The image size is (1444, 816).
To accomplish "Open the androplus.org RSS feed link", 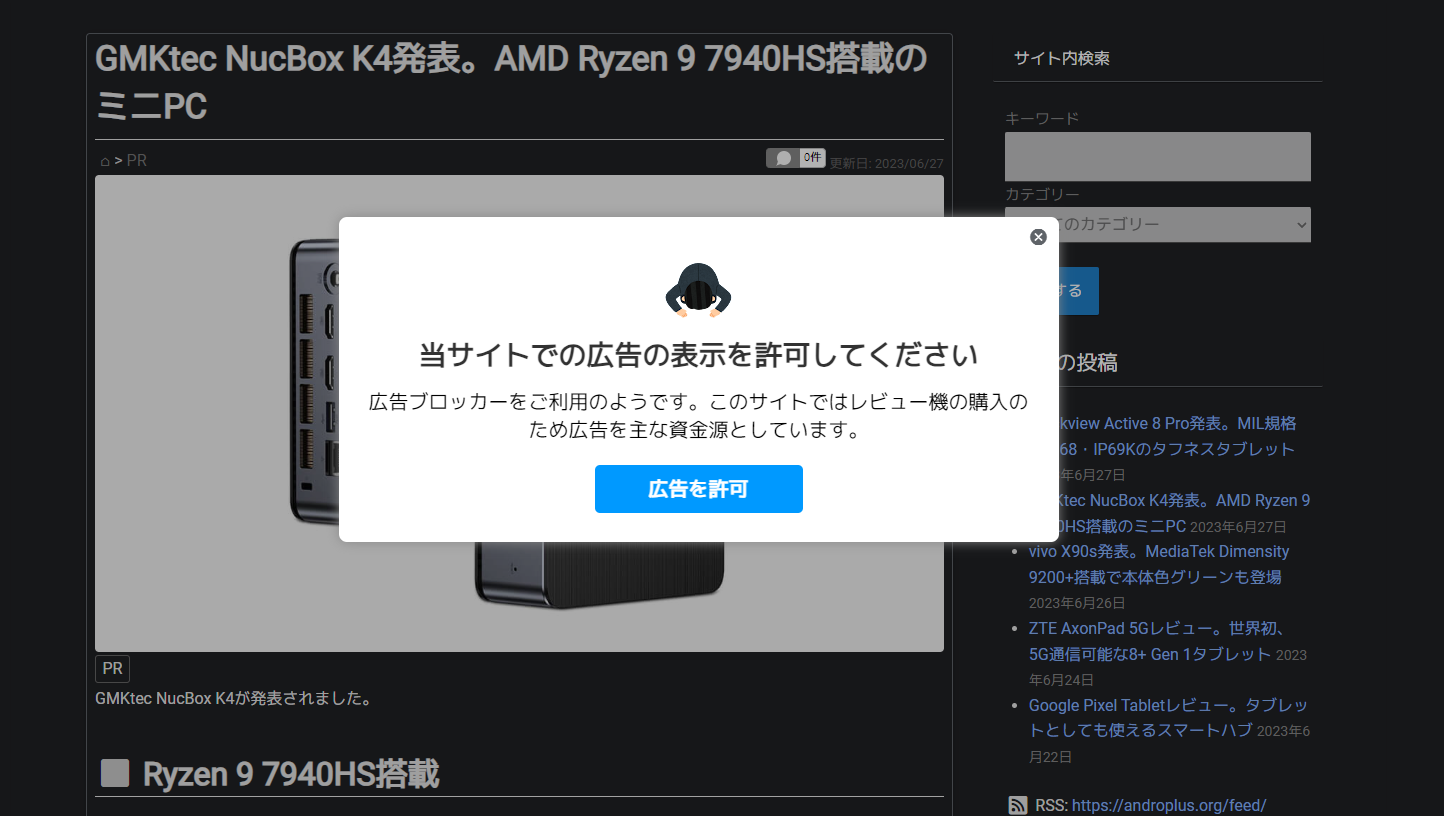I will pyautogui.click(x=1172, y=805).
